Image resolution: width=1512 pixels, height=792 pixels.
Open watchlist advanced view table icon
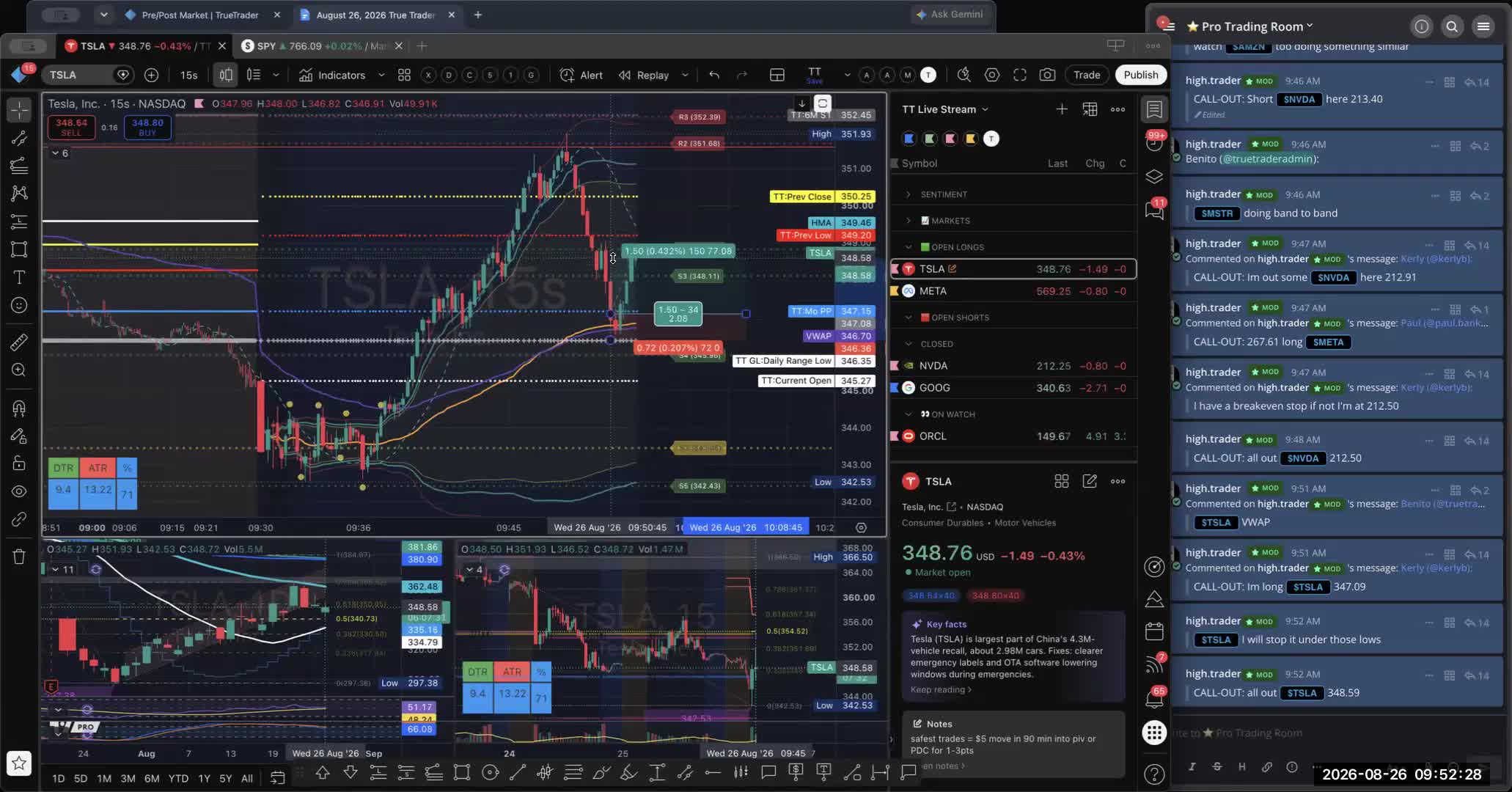point(1090,109)
